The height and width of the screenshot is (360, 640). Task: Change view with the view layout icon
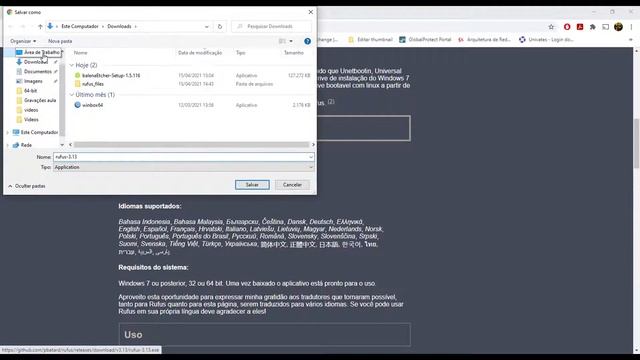(x=282, y=41)
